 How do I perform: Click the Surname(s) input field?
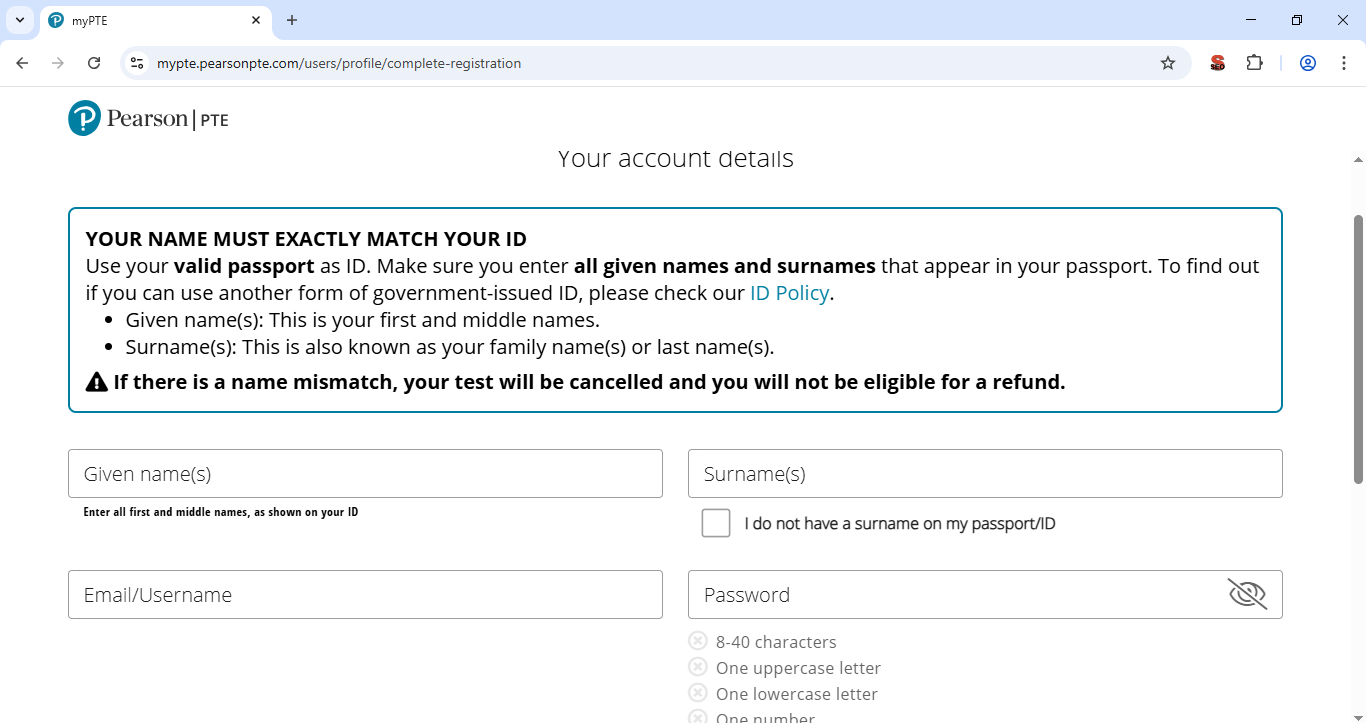[x=985, y=473]
